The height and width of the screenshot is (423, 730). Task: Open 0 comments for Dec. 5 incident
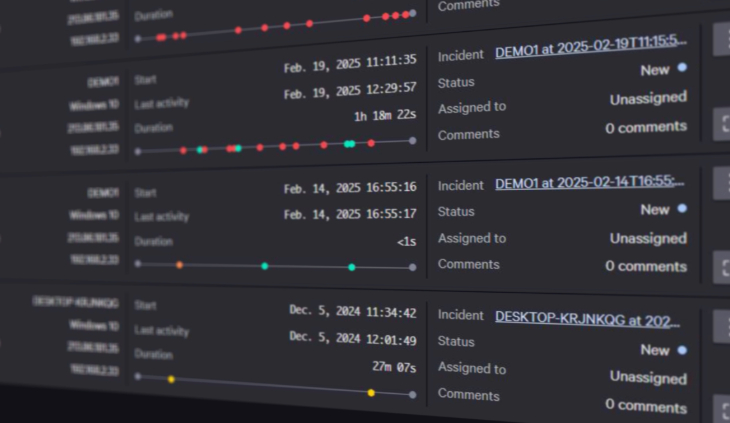[x=645, y=404]
